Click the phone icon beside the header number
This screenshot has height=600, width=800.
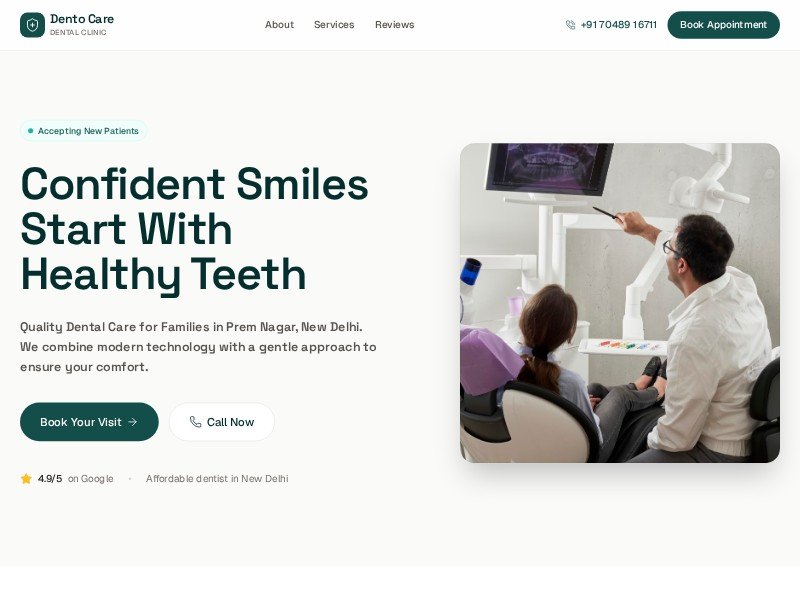click(570, 24)
